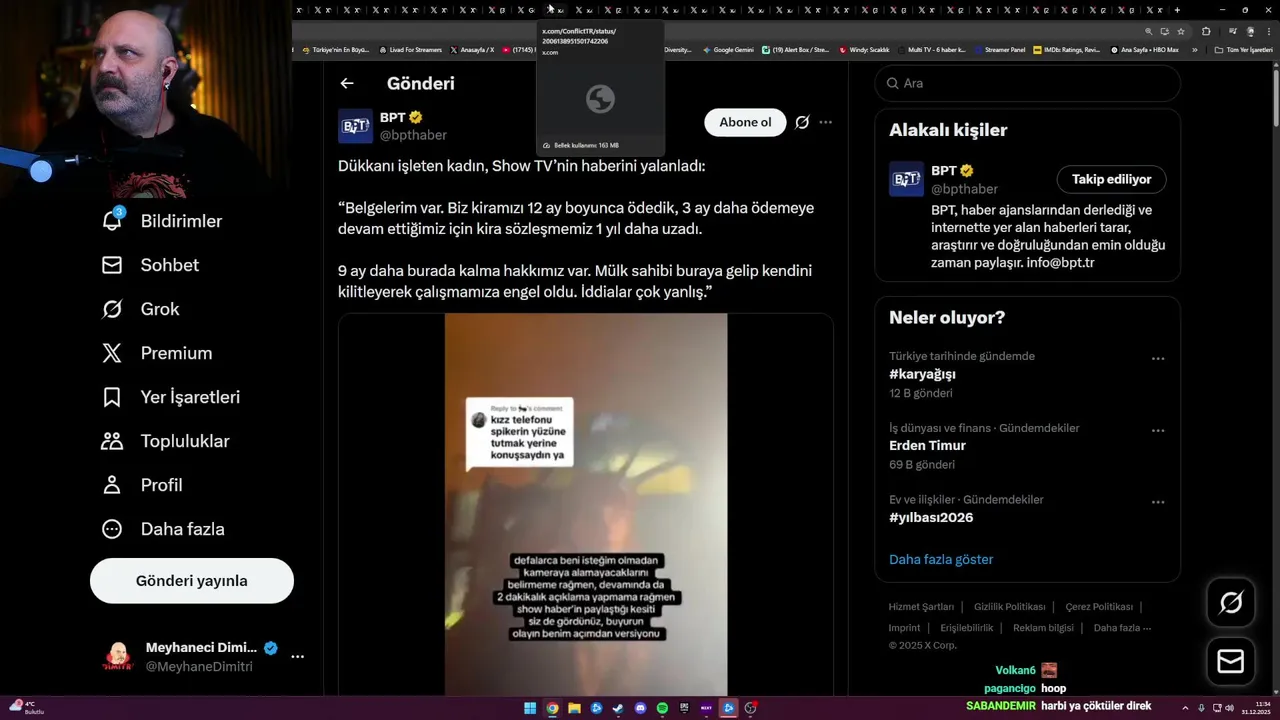Open Steam from the taskbar

[618, 708]
